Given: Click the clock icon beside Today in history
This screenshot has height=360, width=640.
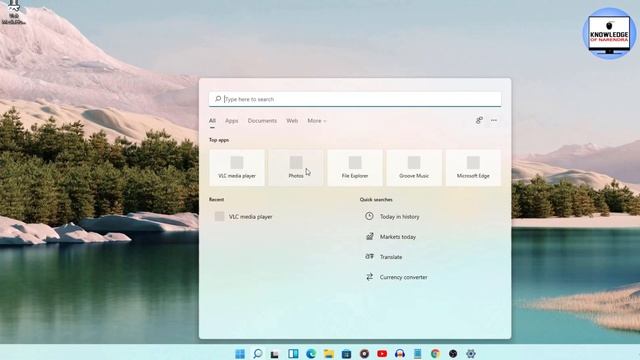Looking at the screenshot, I should tap(369, 216).
